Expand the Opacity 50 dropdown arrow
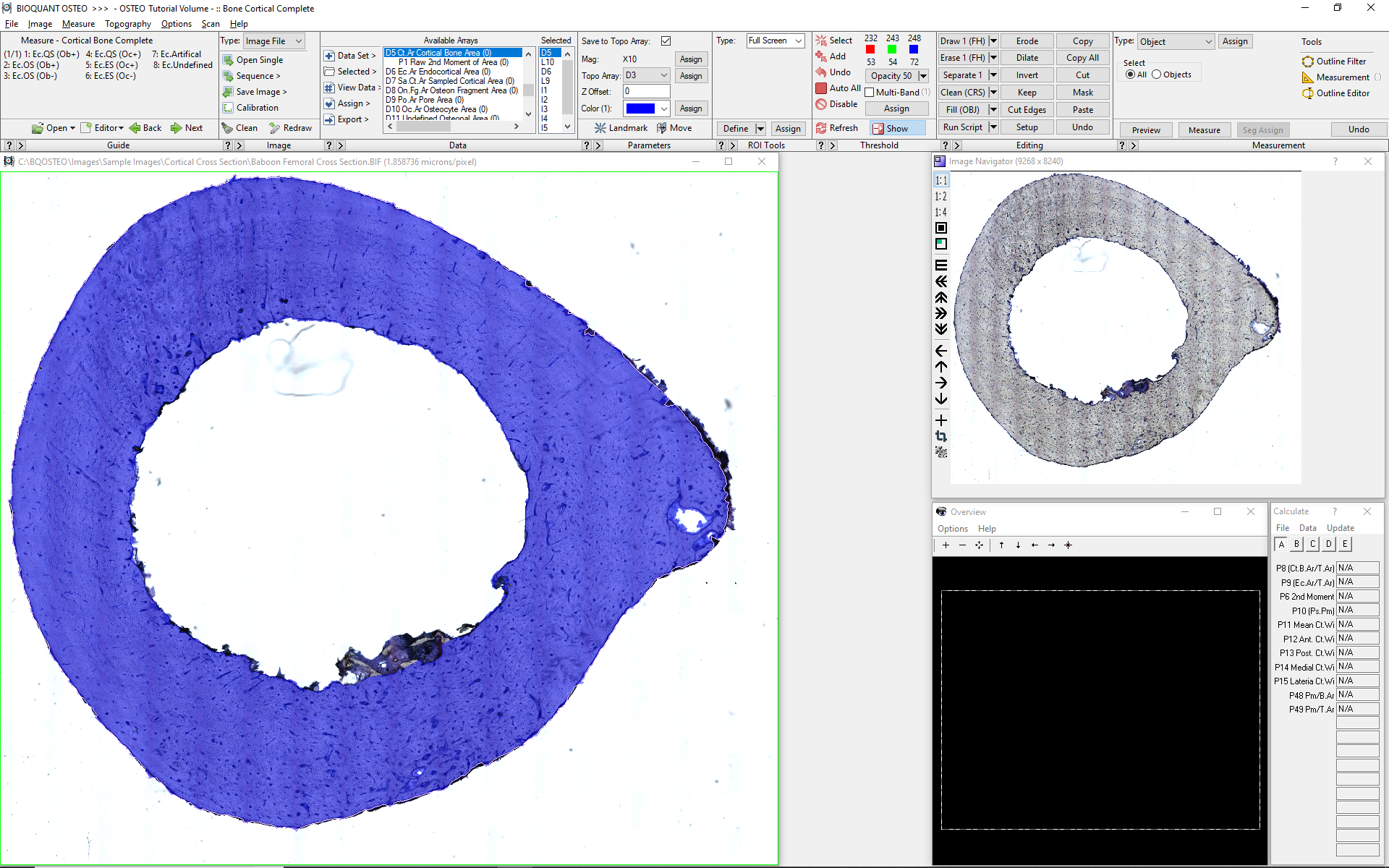Viewport: 1389px width, 868px height. 923,76
